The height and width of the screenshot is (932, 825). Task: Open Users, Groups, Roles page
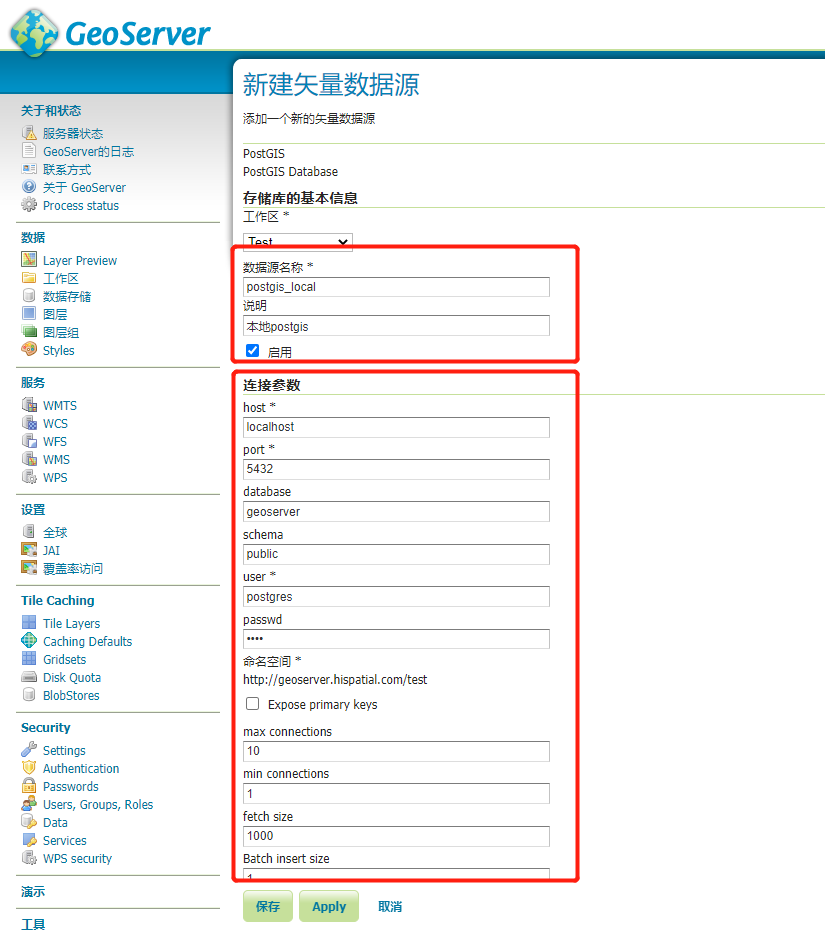[x=97, y=805]
